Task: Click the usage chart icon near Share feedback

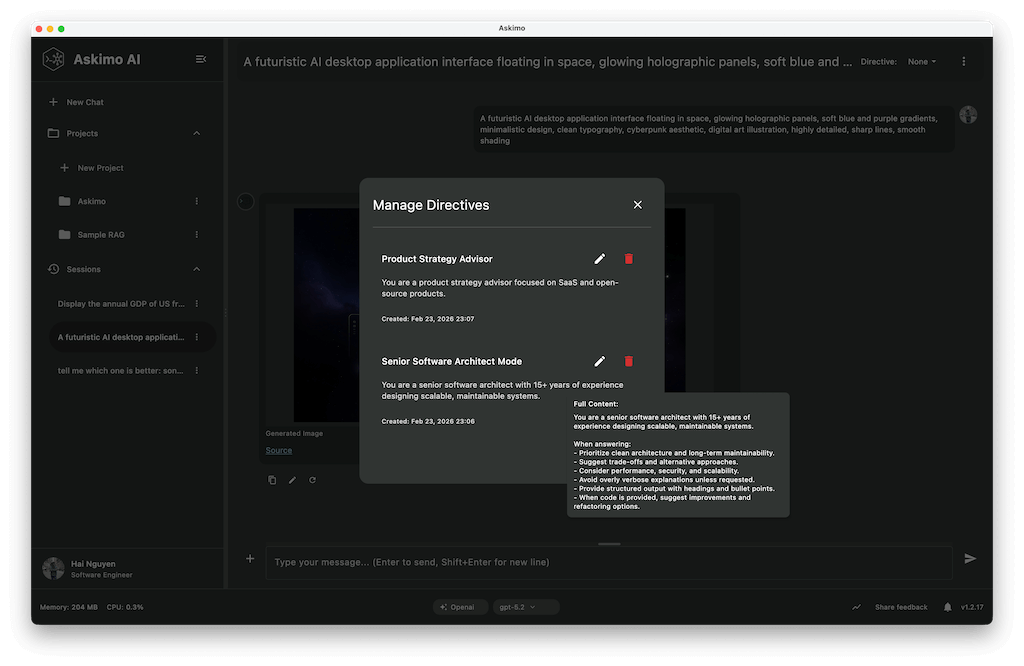Action: 856,606
